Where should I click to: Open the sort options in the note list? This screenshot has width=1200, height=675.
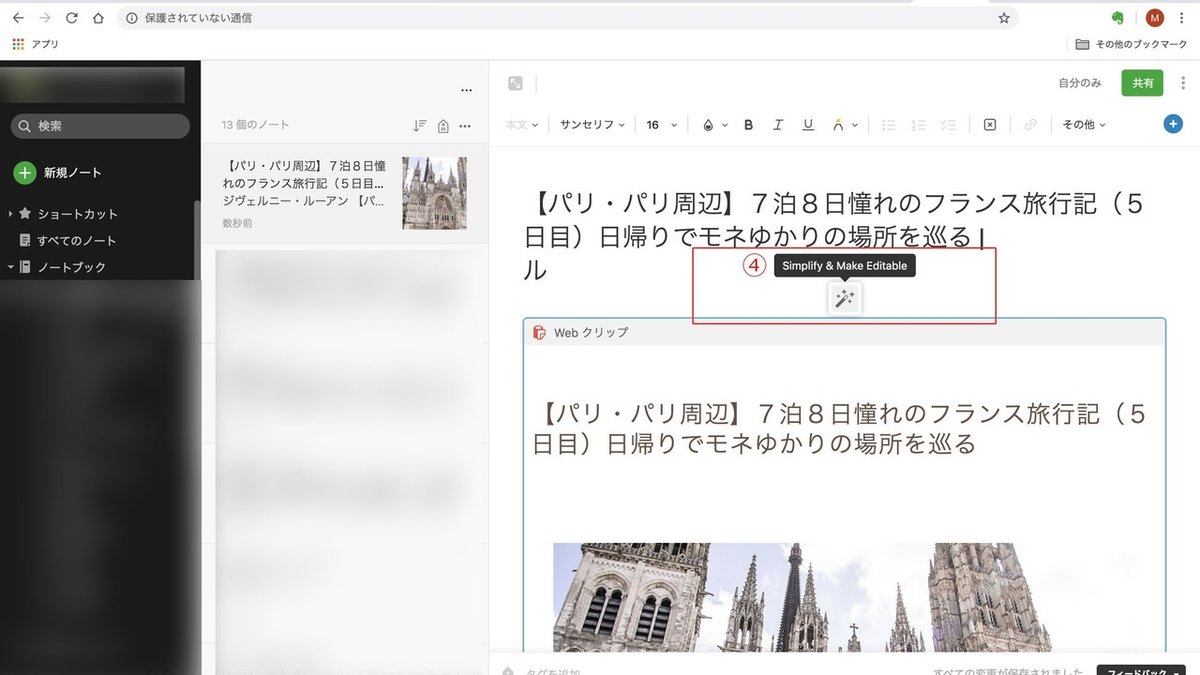coord(419,124)
